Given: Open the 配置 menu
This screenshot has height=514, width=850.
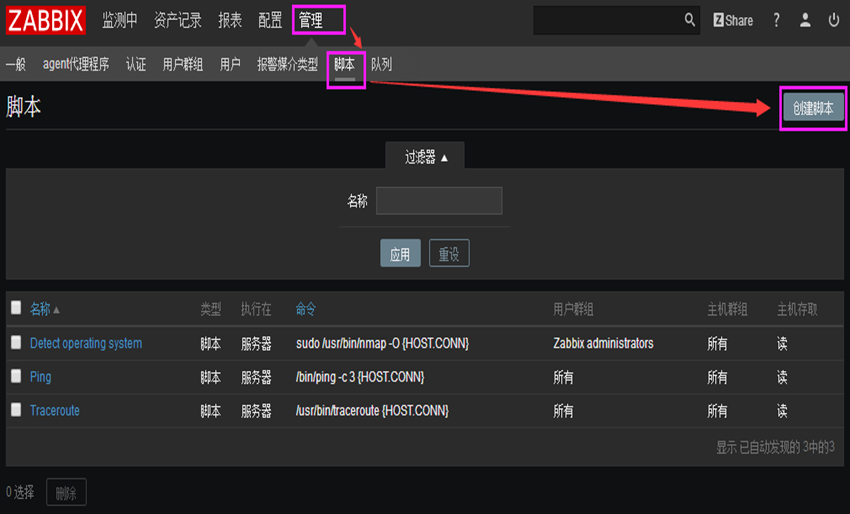Looking at the screenshot, I should (270, 21).
